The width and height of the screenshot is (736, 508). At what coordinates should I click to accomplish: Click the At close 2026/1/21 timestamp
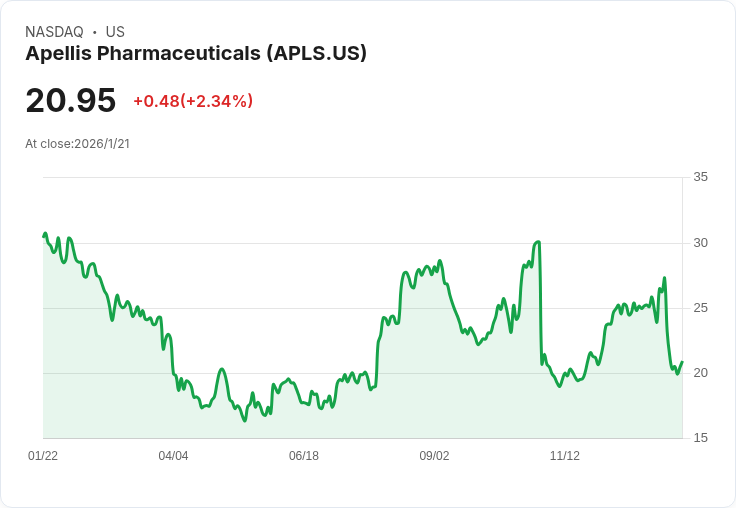click(x=77, y=143)
